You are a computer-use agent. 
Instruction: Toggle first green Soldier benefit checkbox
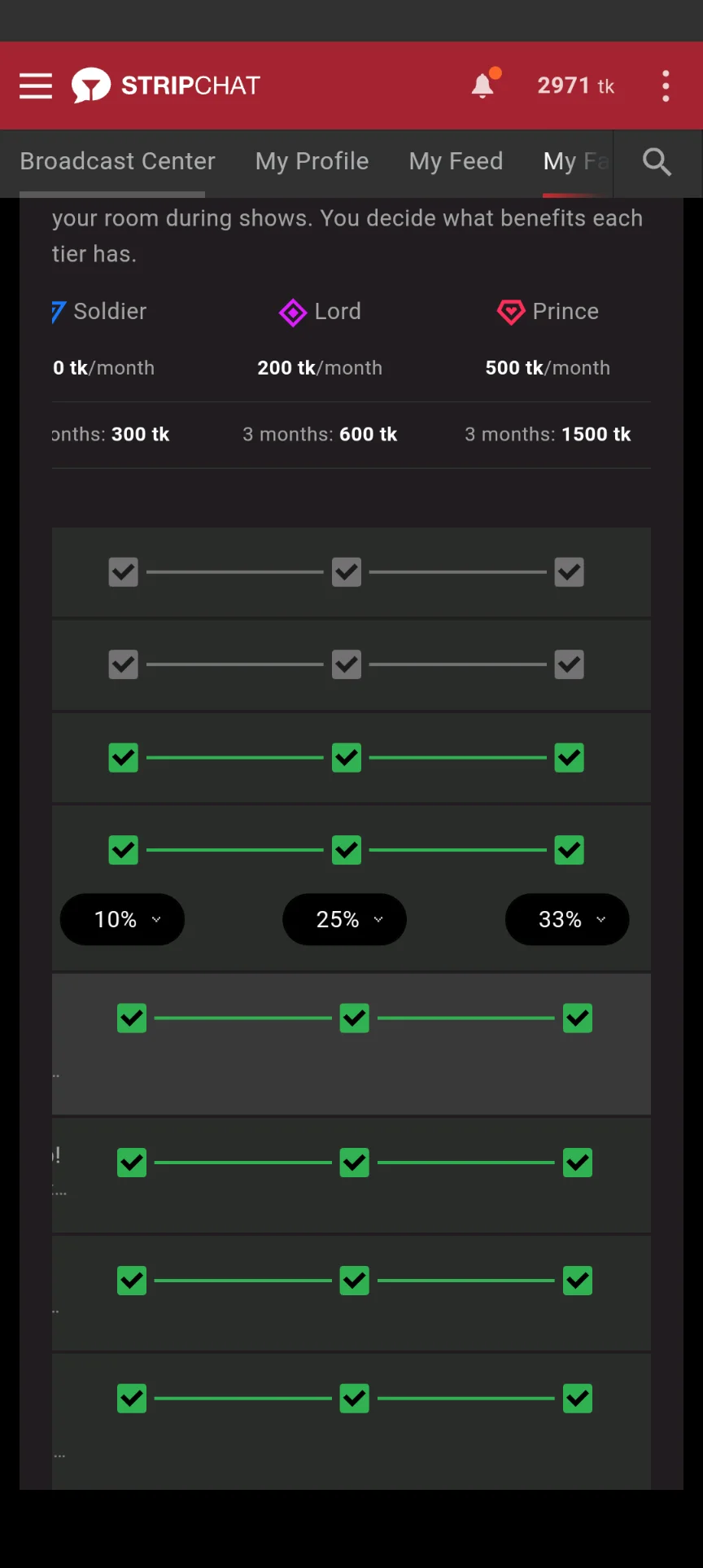pos(124,758)
